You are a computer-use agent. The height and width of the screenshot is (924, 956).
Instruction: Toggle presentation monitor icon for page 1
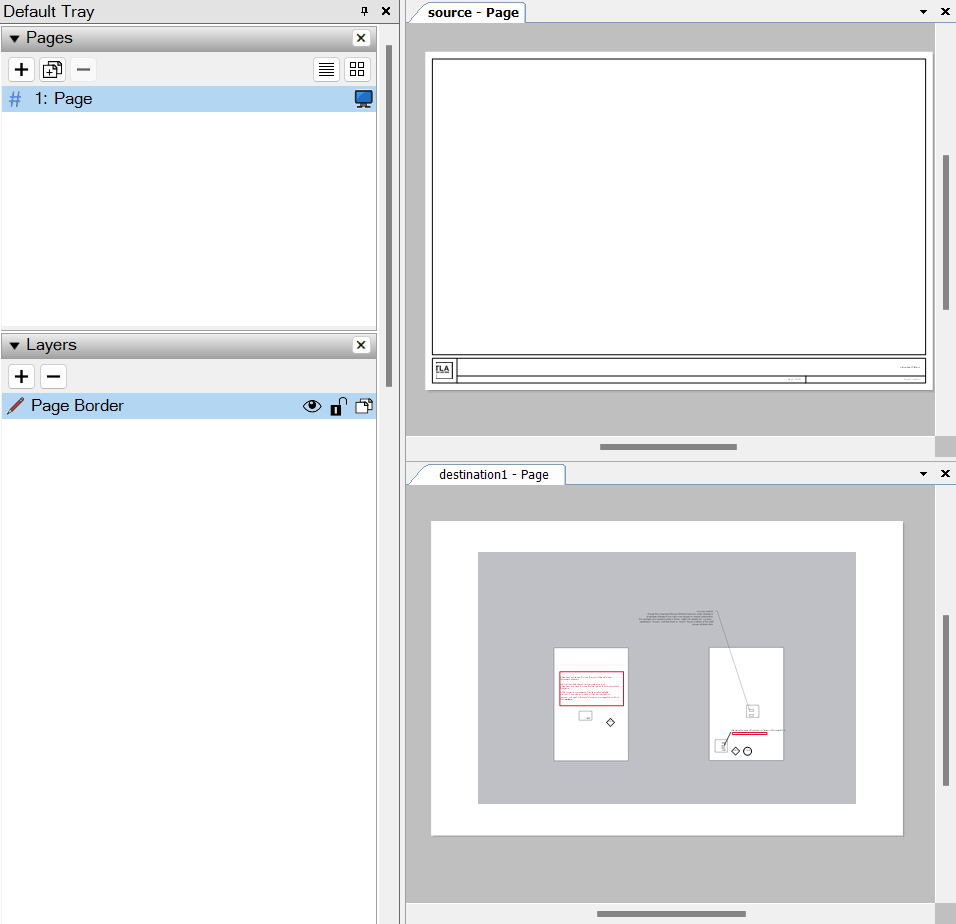click(x=363, y=99)
